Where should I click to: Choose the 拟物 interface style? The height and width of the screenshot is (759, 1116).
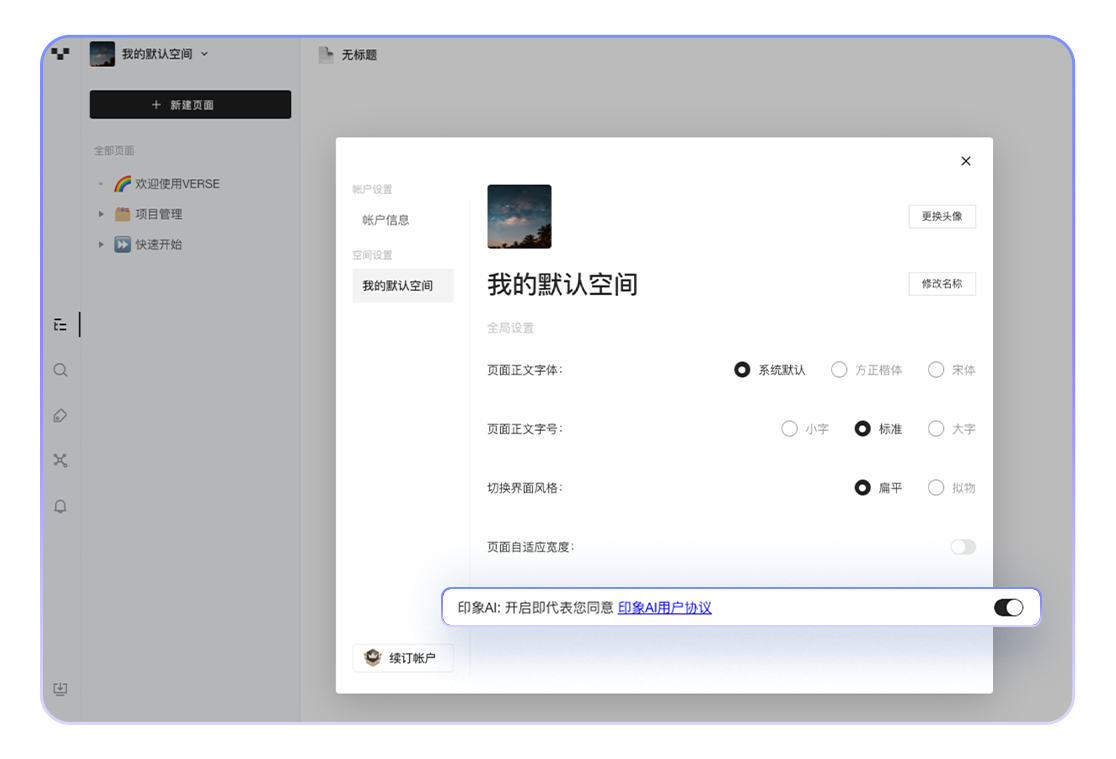[x=936, y=488]
